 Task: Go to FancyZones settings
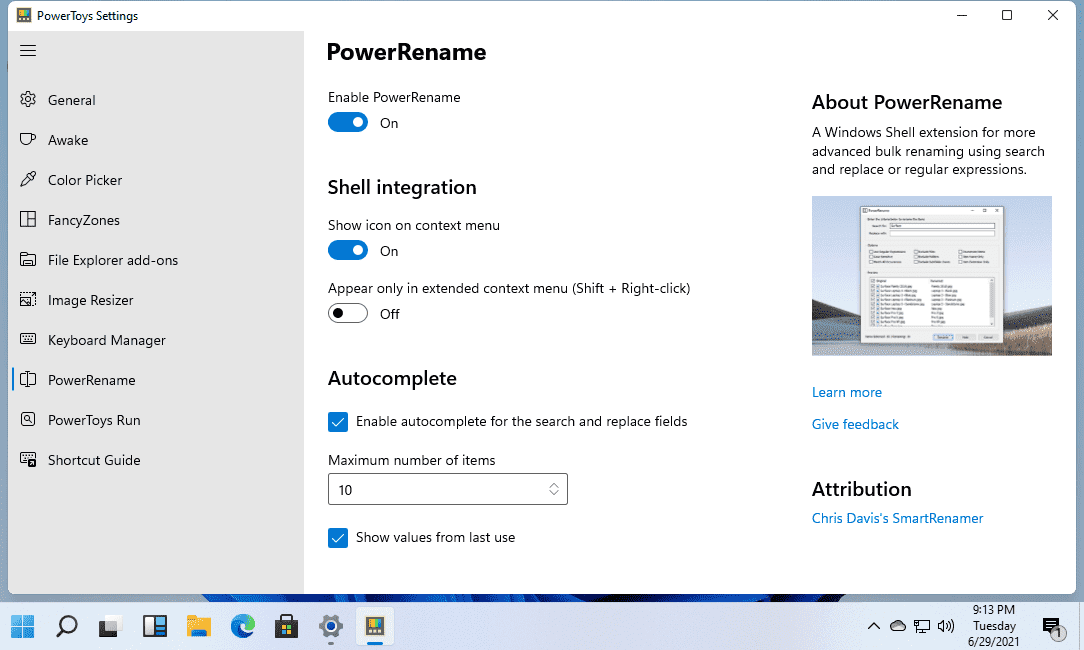click(84, 221)
